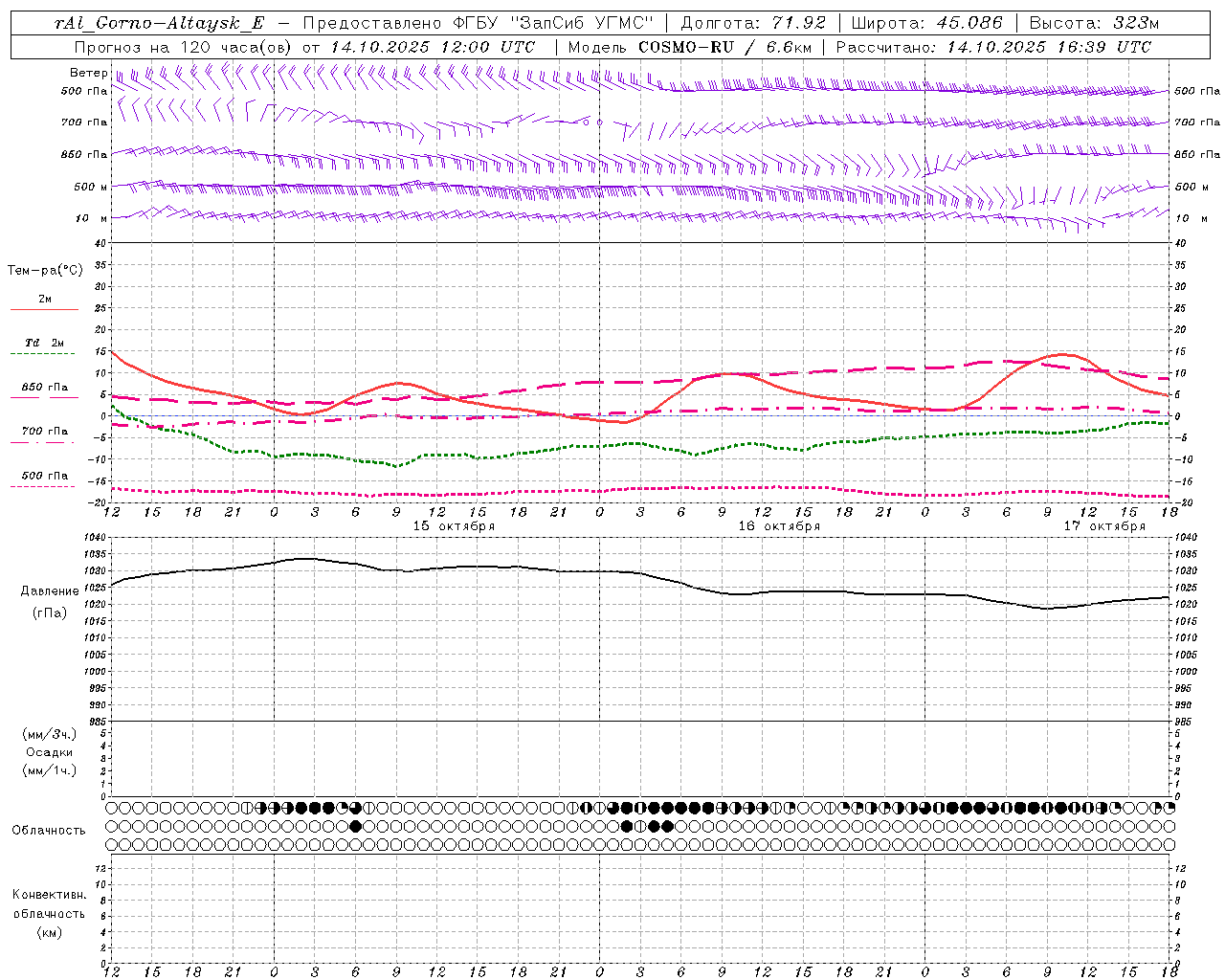Select the 15 октября date label
This screenshot has width=1225, height=980.
454,526
